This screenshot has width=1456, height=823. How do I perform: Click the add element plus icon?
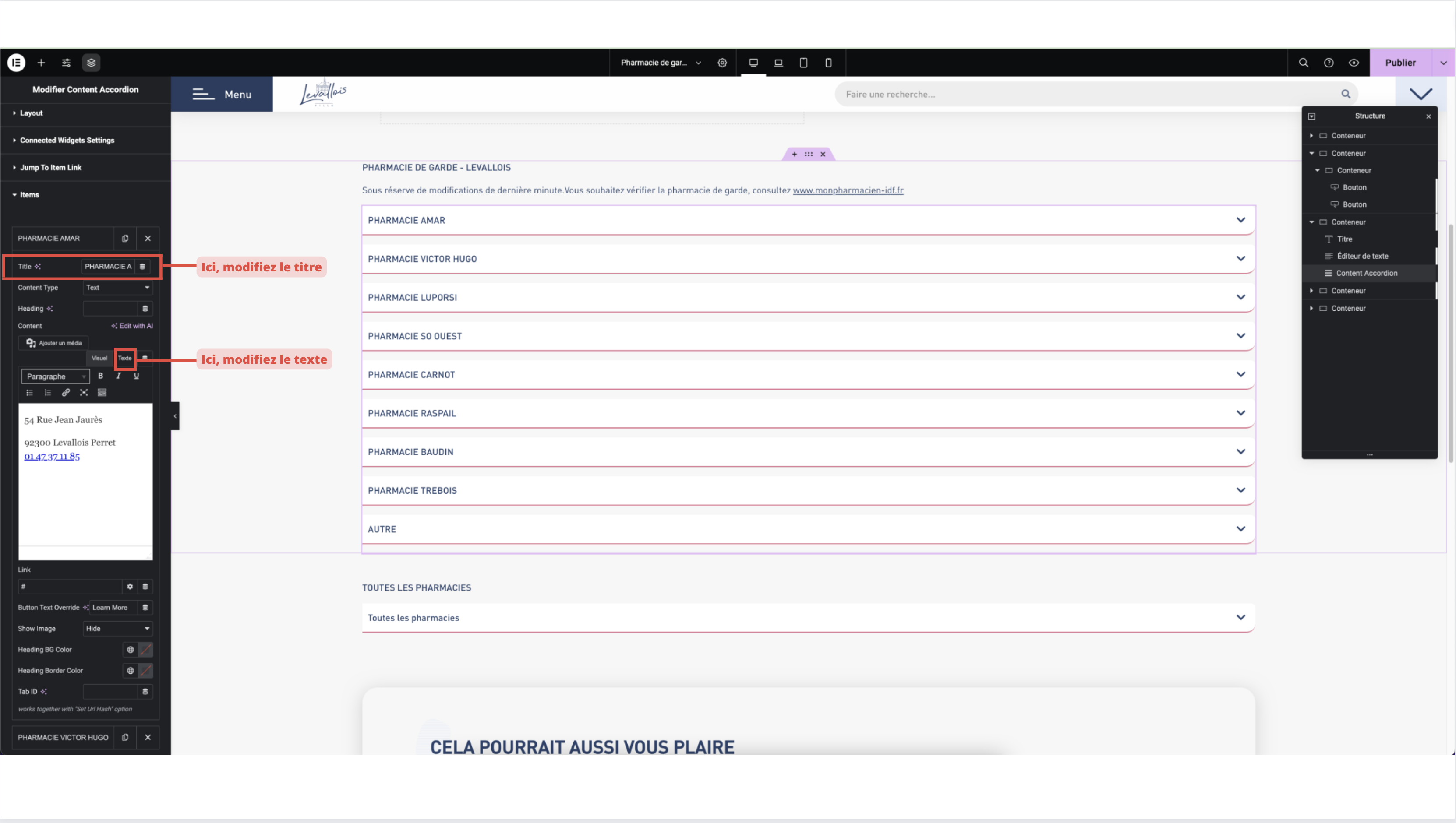click(x=41, y=63)
